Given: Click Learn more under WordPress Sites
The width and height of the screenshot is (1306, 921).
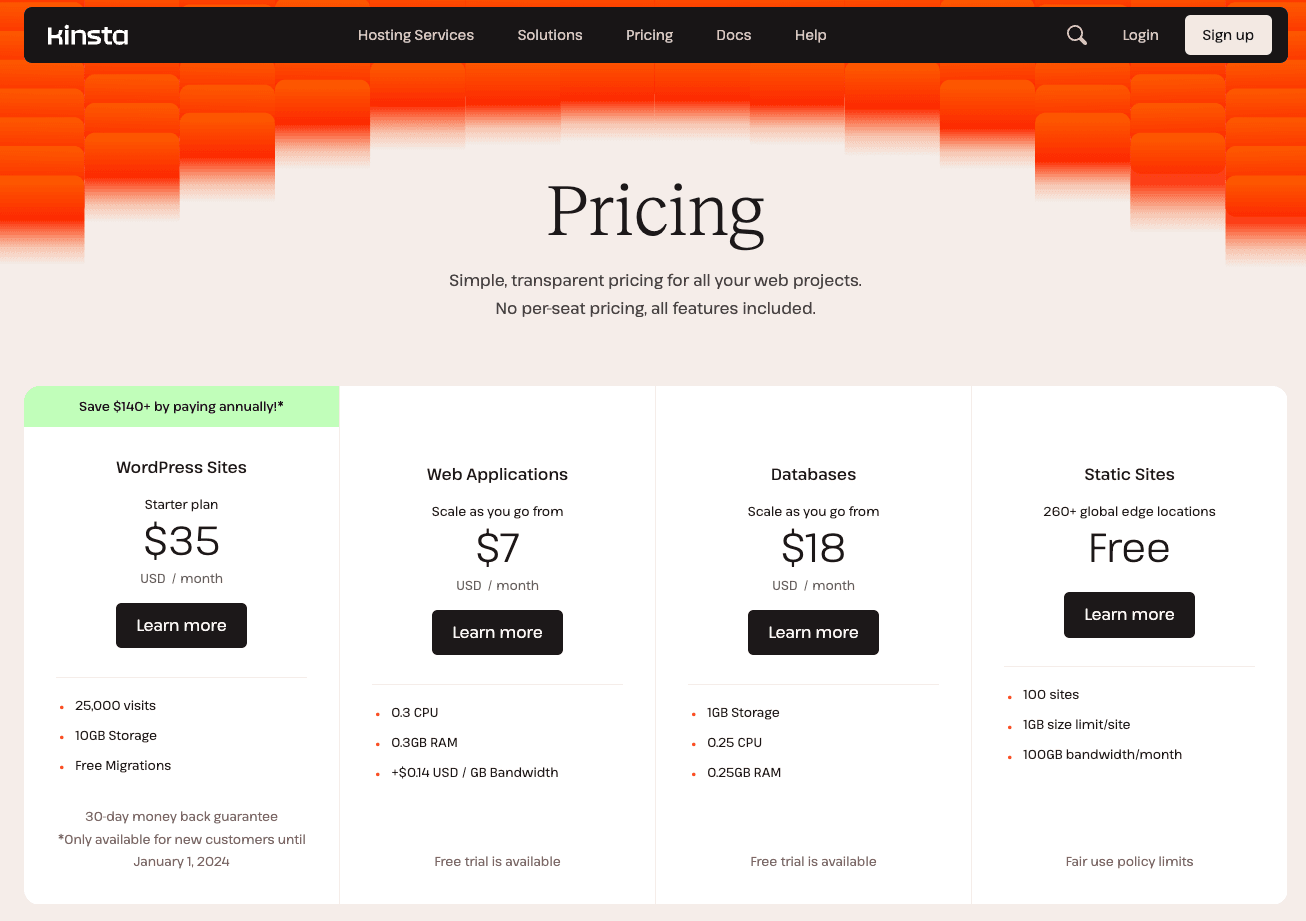Looking at the screenshot, I should 181,625.
